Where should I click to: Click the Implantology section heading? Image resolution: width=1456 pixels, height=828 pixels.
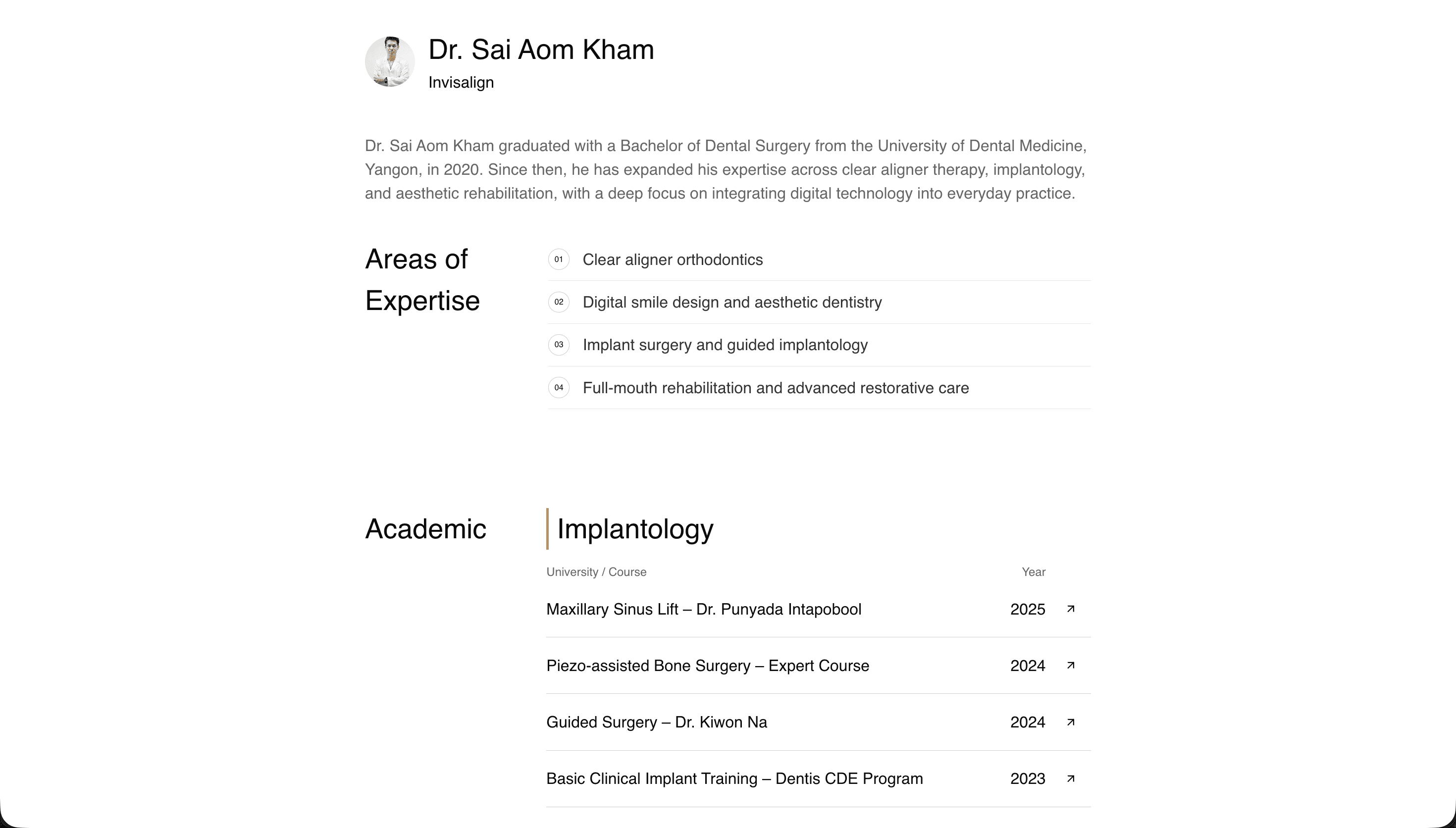point(634,529)
